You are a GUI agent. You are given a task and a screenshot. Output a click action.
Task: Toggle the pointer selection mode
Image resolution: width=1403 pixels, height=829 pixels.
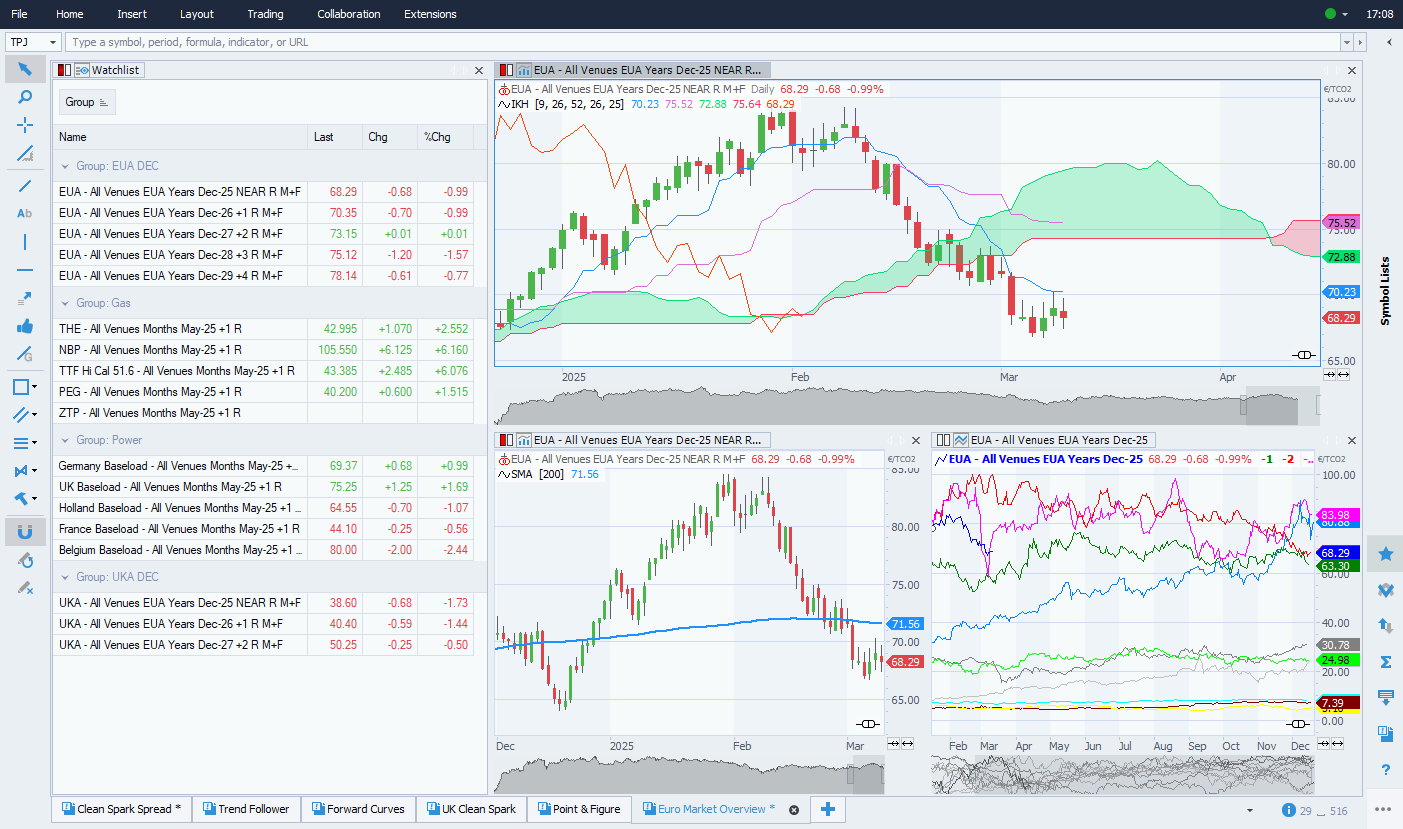pos(25,69)
